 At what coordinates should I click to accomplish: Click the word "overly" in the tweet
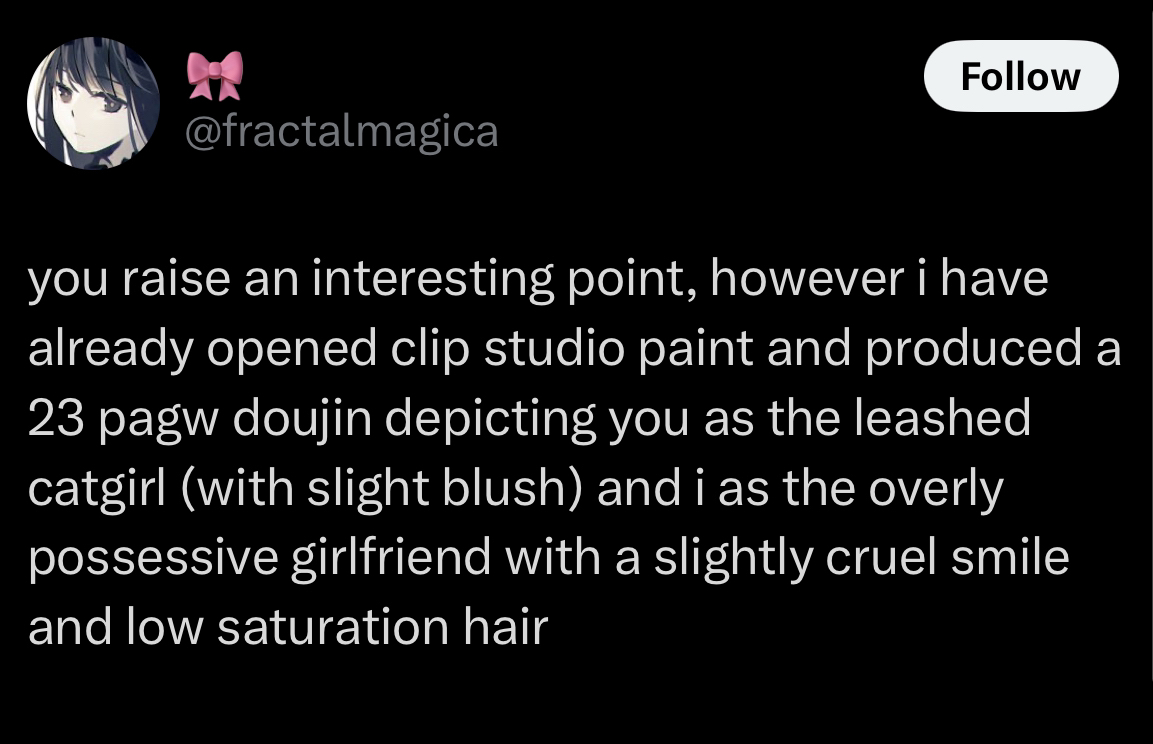pos(936,489)
